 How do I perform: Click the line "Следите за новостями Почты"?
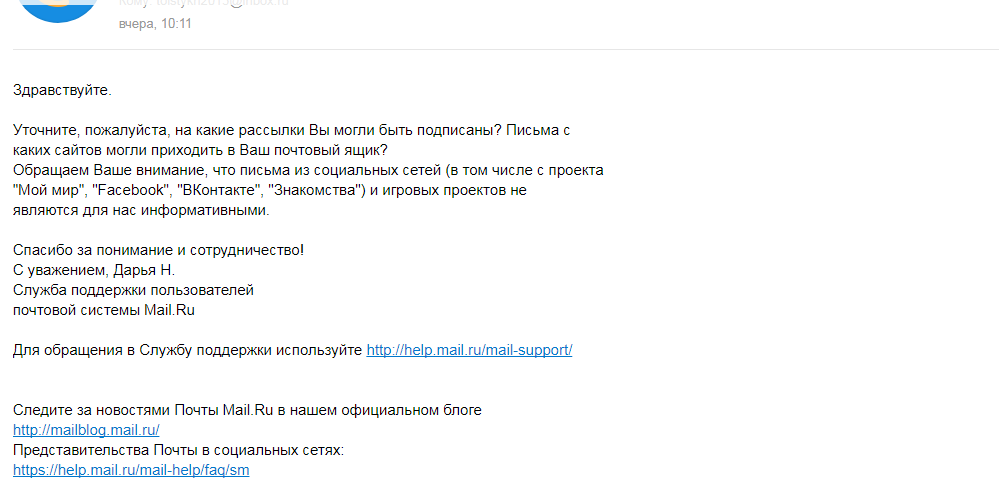pos(247,410)
